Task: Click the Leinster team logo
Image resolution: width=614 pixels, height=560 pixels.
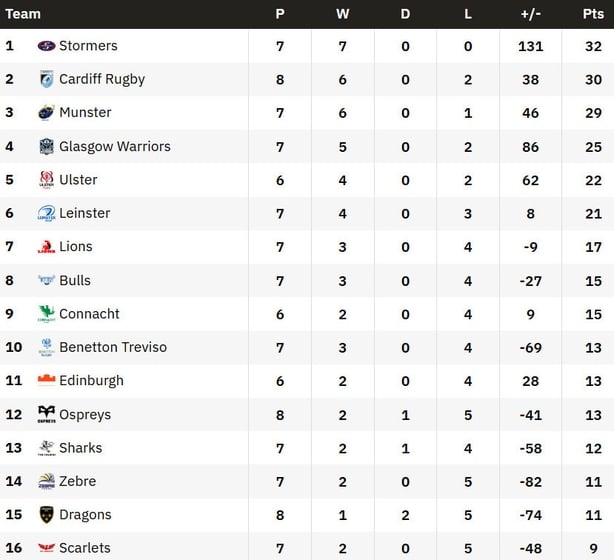Action: click(46, 214)
